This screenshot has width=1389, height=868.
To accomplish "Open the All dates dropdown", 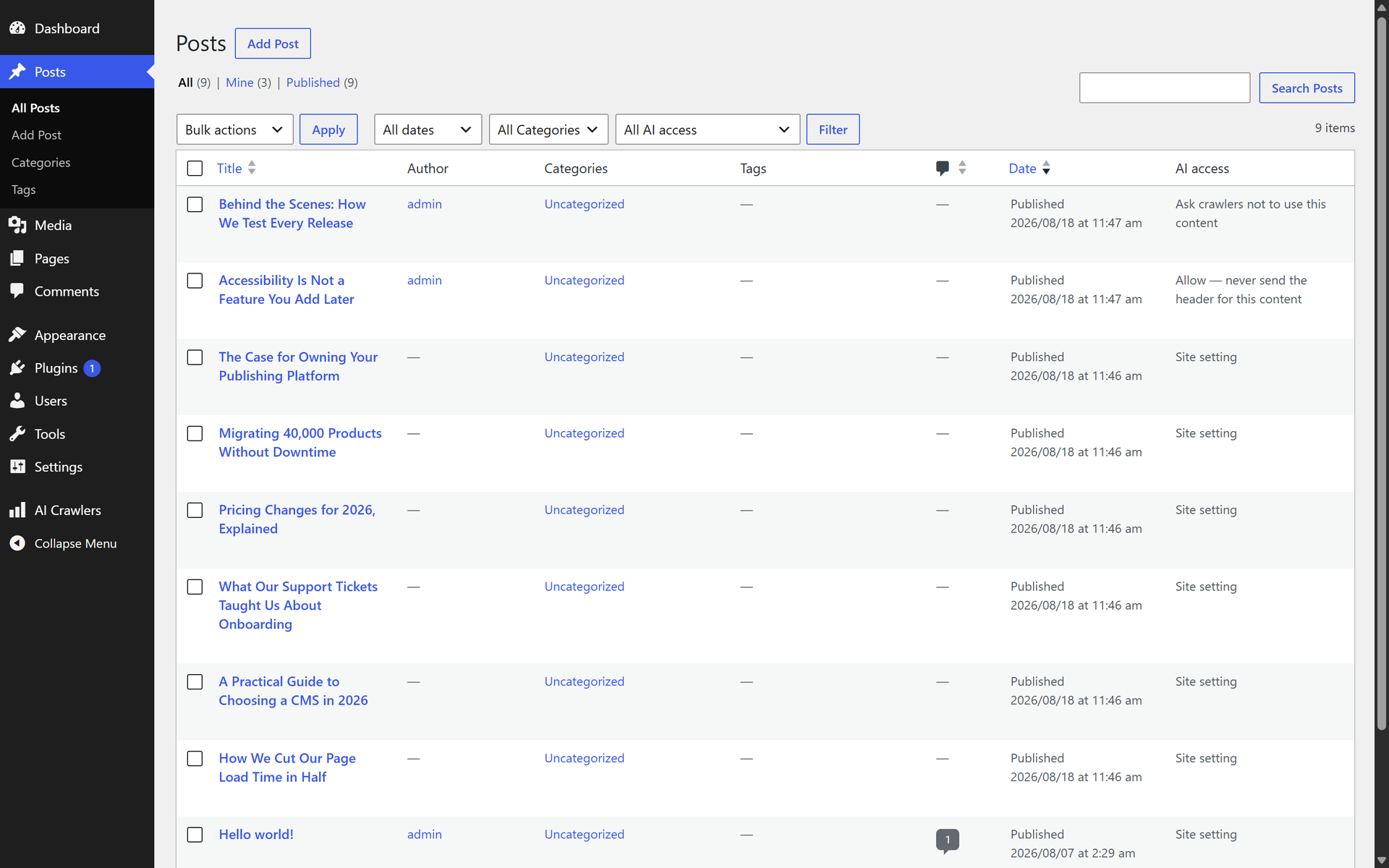I will [x=428, y=129].
